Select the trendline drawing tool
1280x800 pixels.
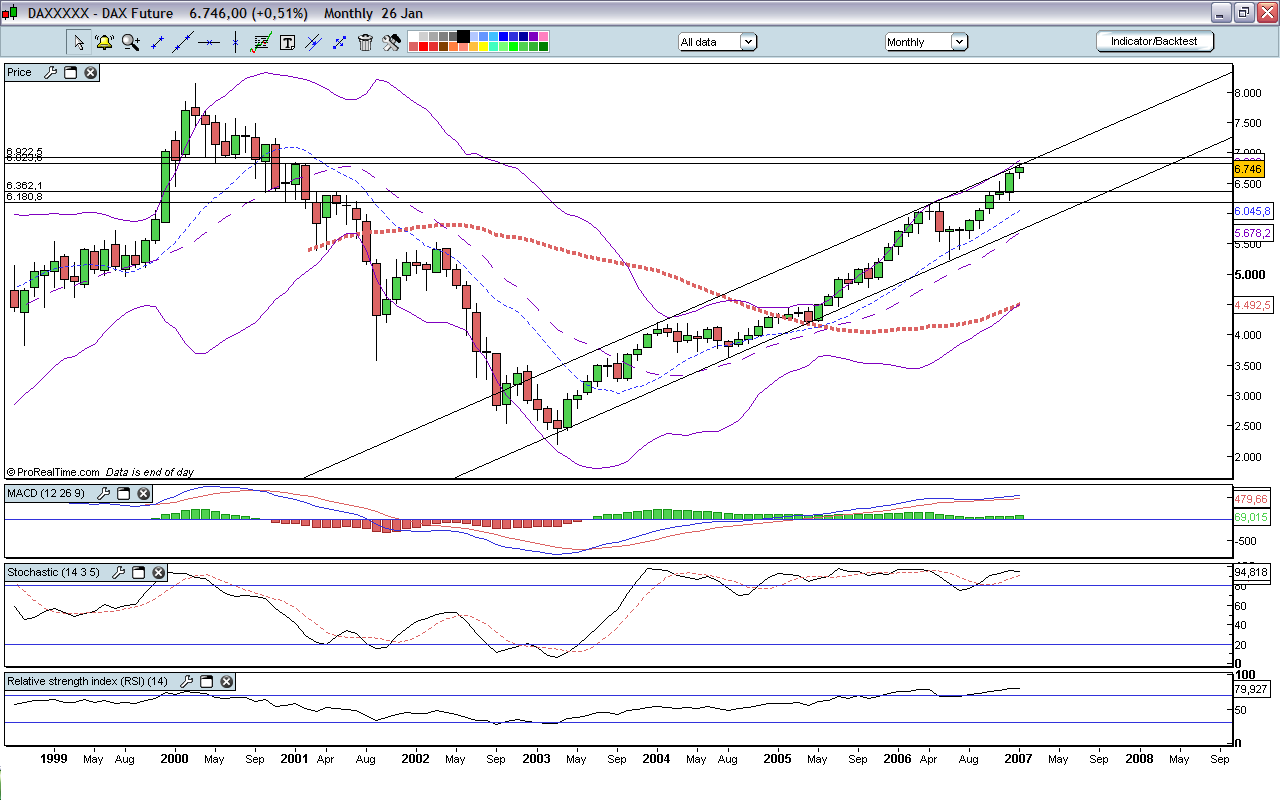[x=183, y=42]
